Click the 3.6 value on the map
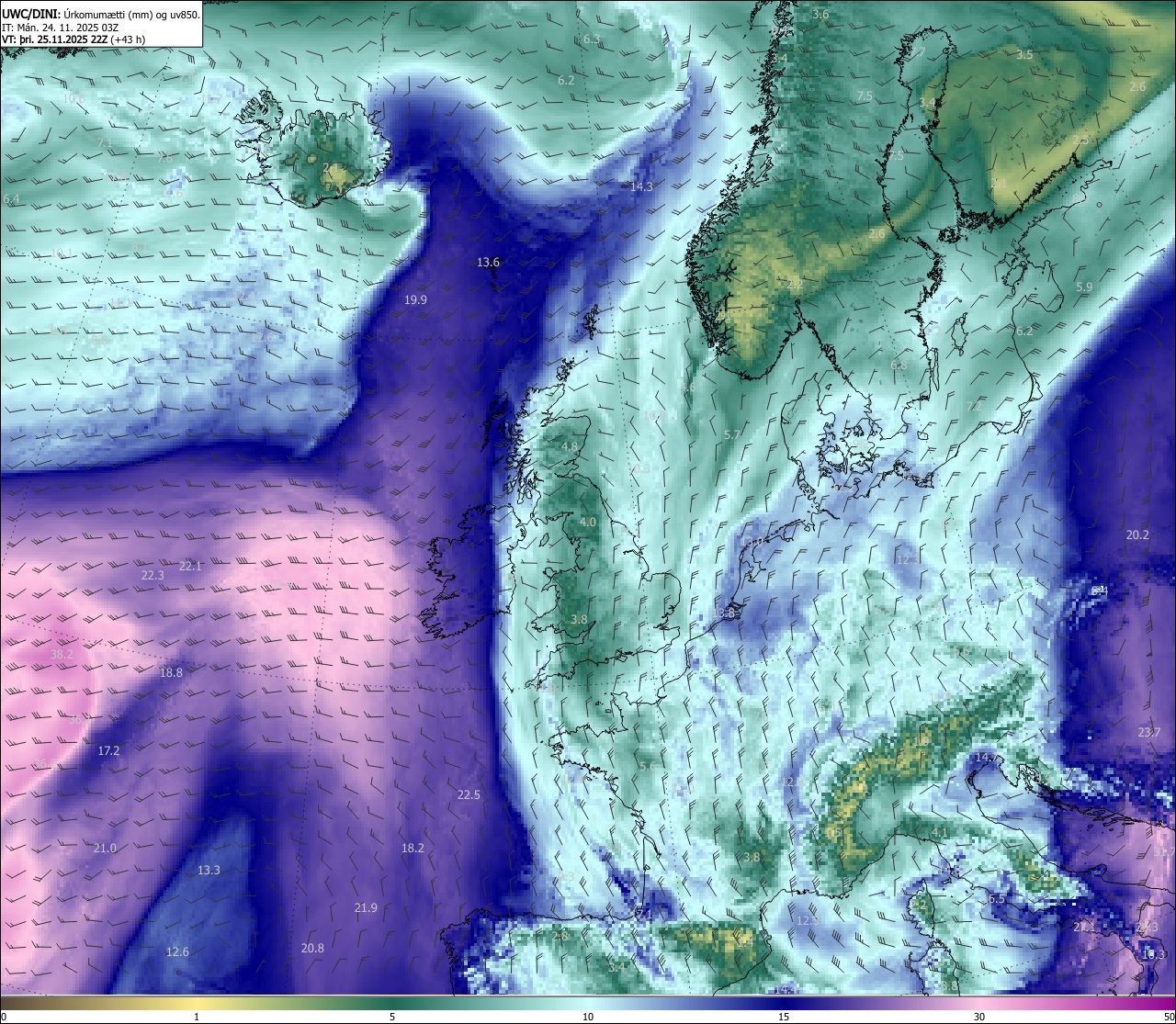 pos(820,15)
